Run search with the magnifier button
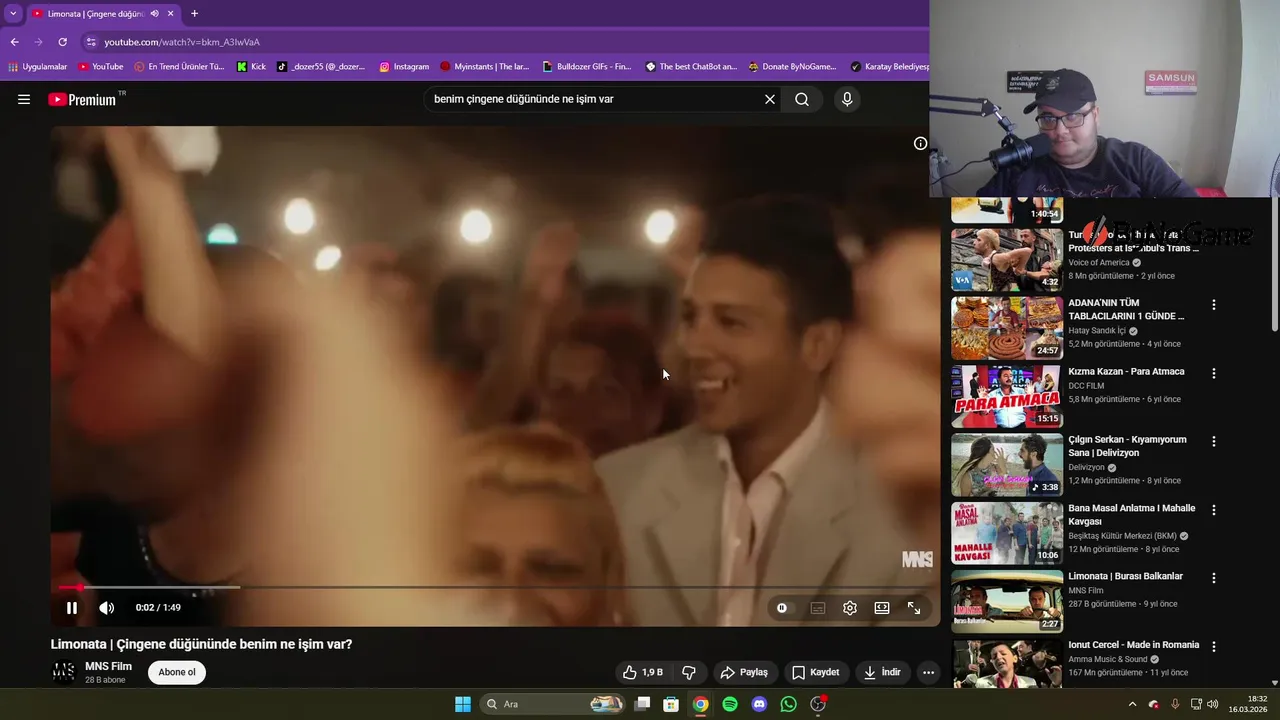This screenshot has height=720, width=1280. [x=802, y=99]
